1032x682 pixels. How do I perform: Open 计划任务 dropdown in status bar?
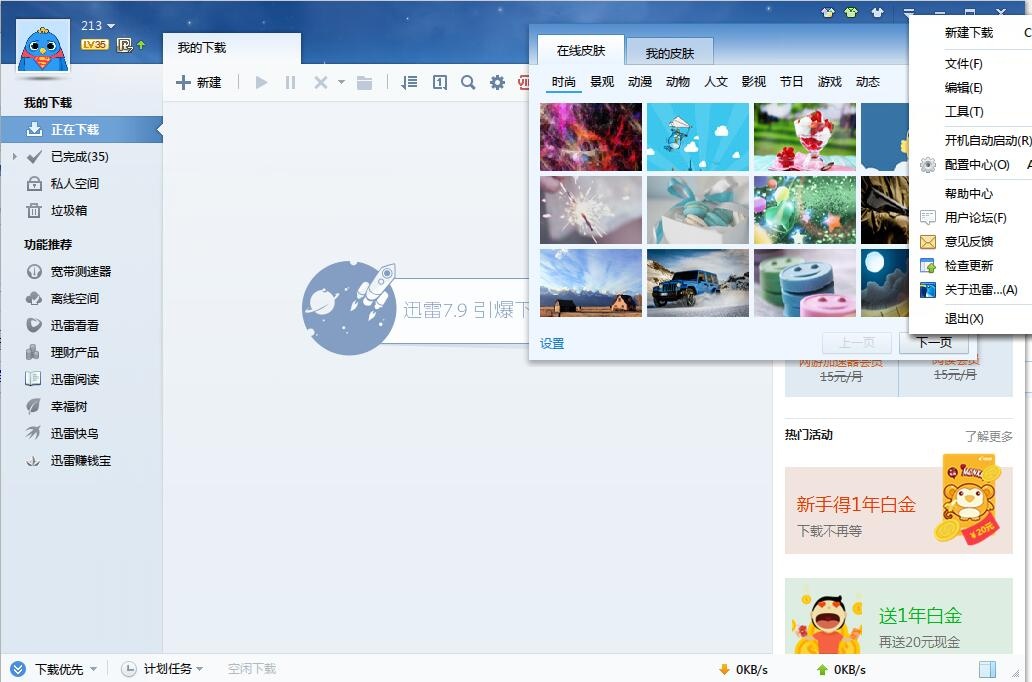163,669
